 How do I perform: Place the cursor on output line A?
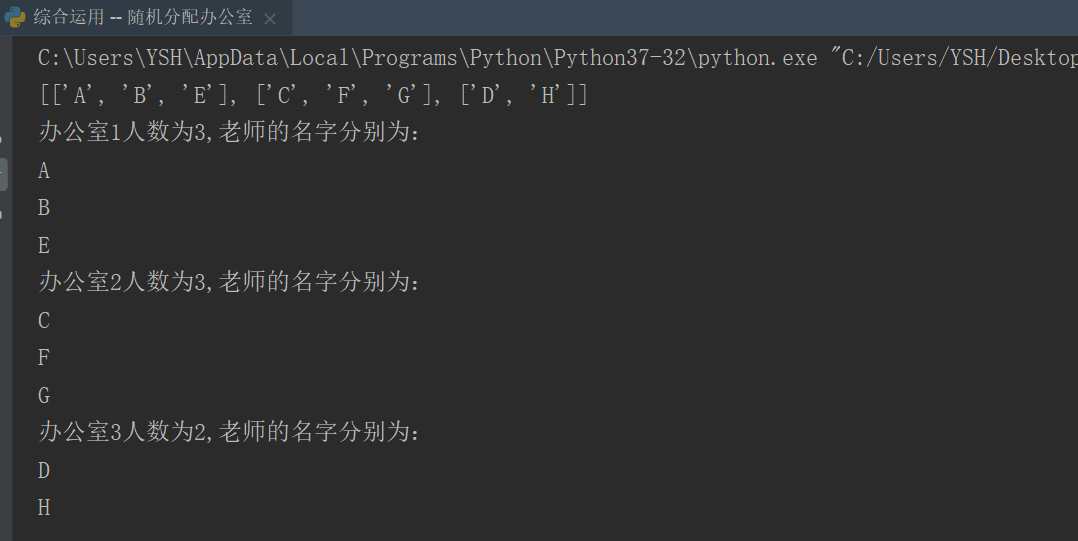[x=44, y=170]
